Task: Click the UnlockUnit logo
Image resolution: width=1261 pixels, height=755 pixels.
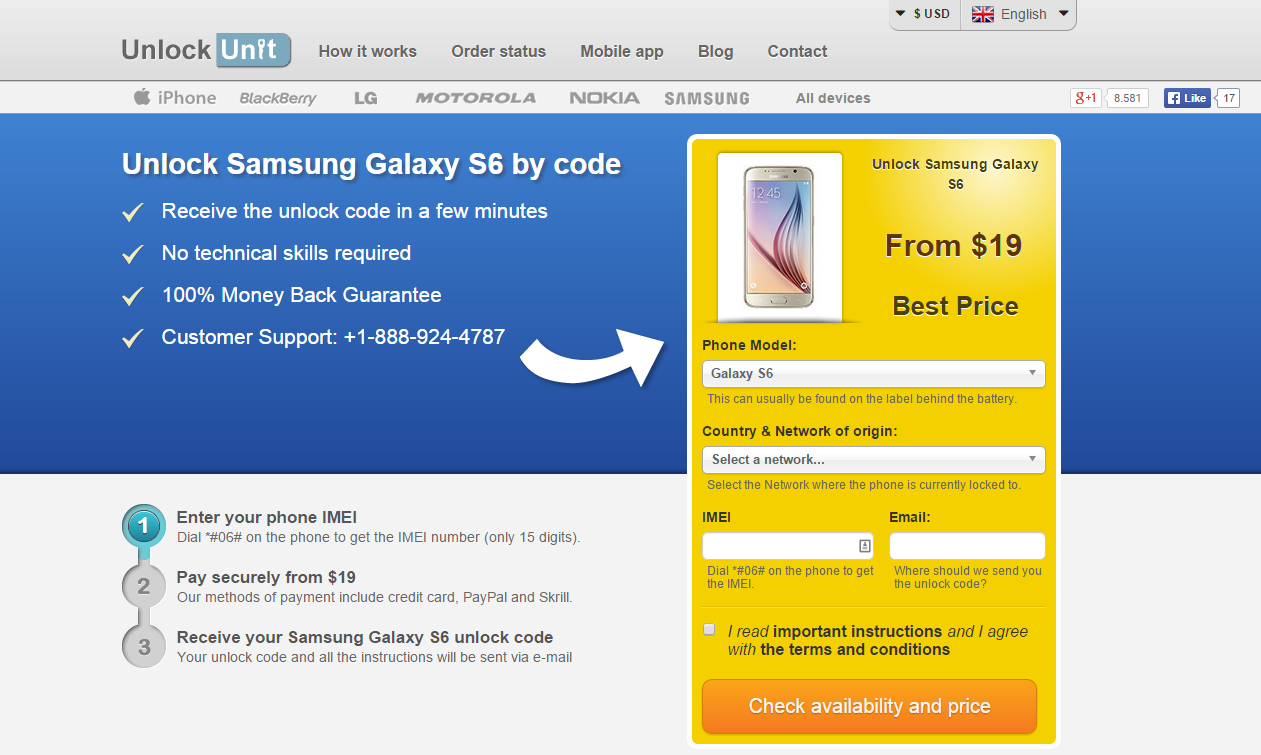Action: 206,50
